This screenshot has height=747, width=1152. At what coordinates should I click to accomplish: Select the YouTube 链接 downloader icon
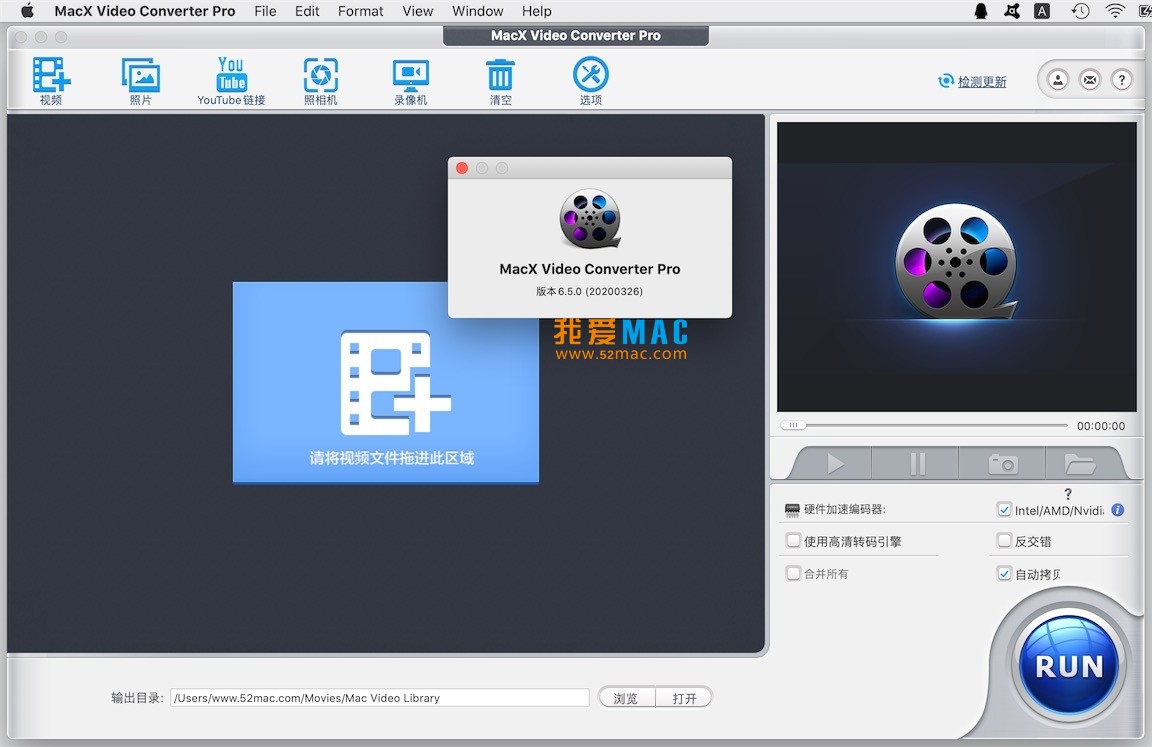click(x=231, y=80)
